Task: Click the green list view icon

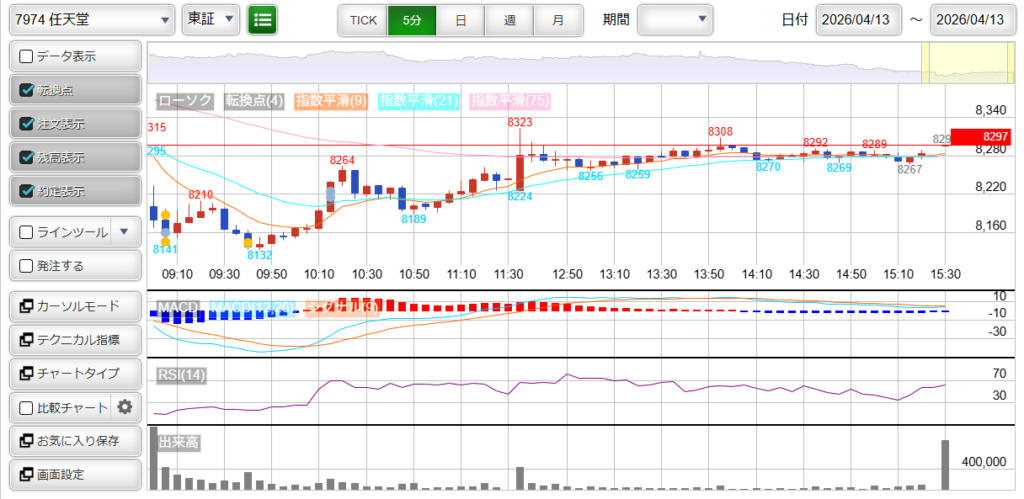Action: click(x=263, y=19)
